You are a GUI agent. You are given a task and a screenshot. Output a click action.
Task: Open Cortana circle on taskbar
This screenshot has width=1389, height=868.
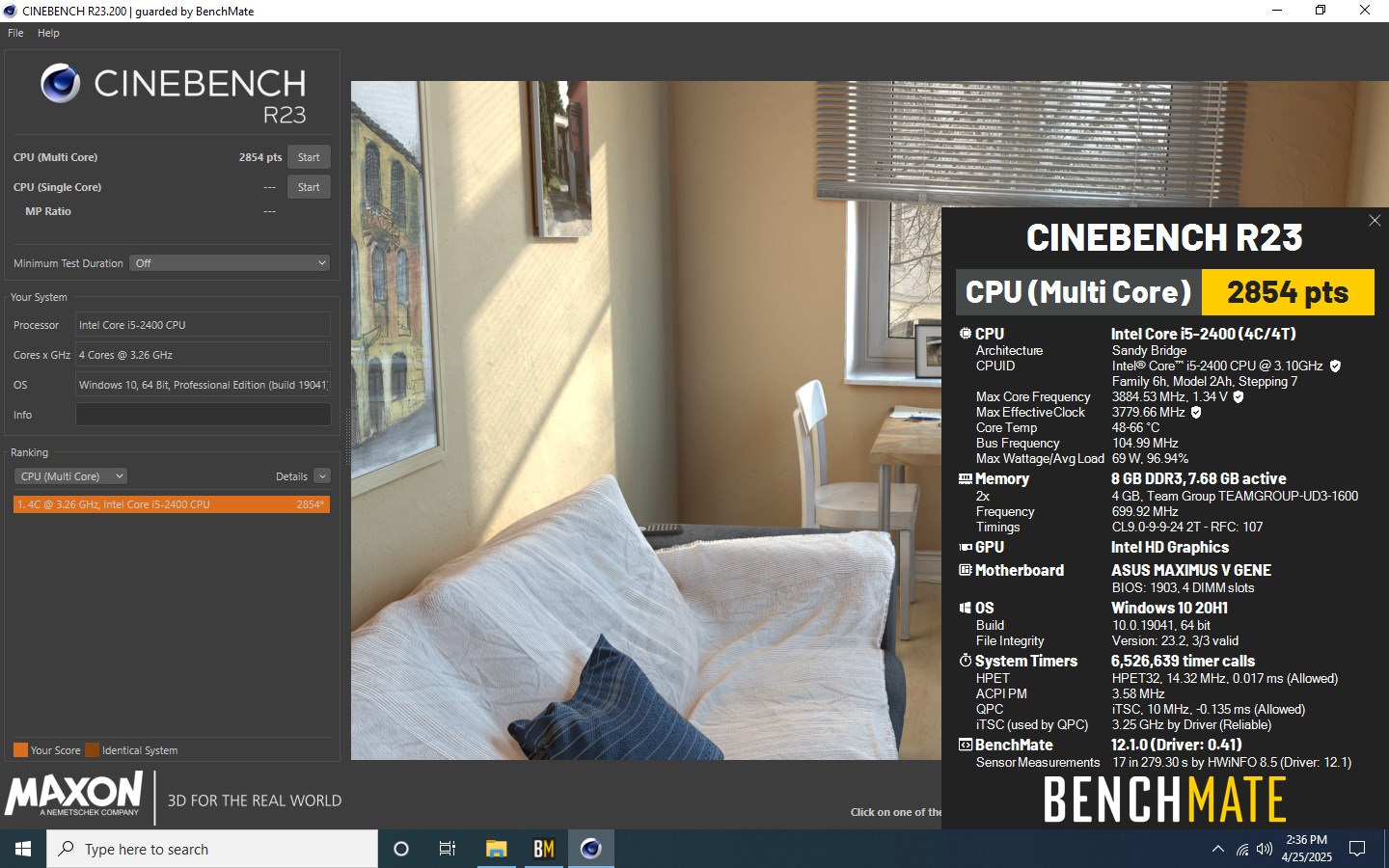pyautogui.click(x=401, y=849)
